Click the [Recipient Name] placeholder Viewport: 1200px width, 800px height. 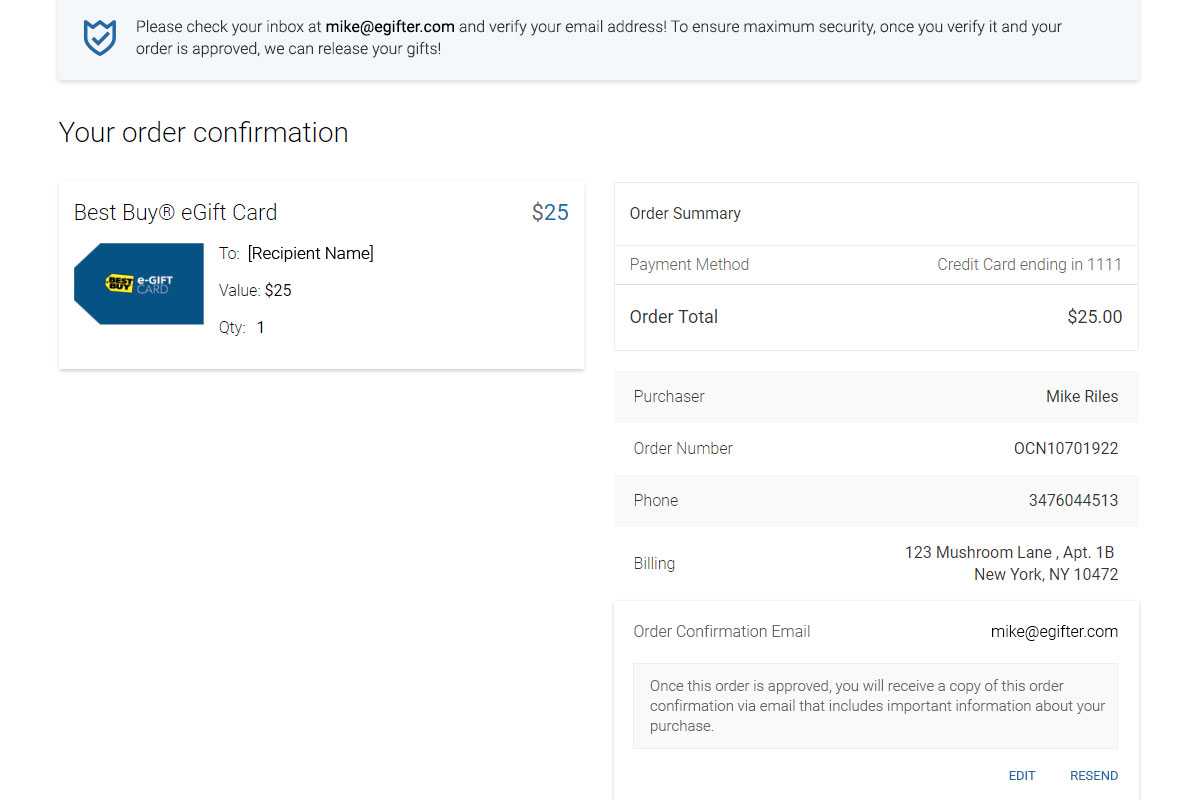pyautogui.click(x=311, y=254)
